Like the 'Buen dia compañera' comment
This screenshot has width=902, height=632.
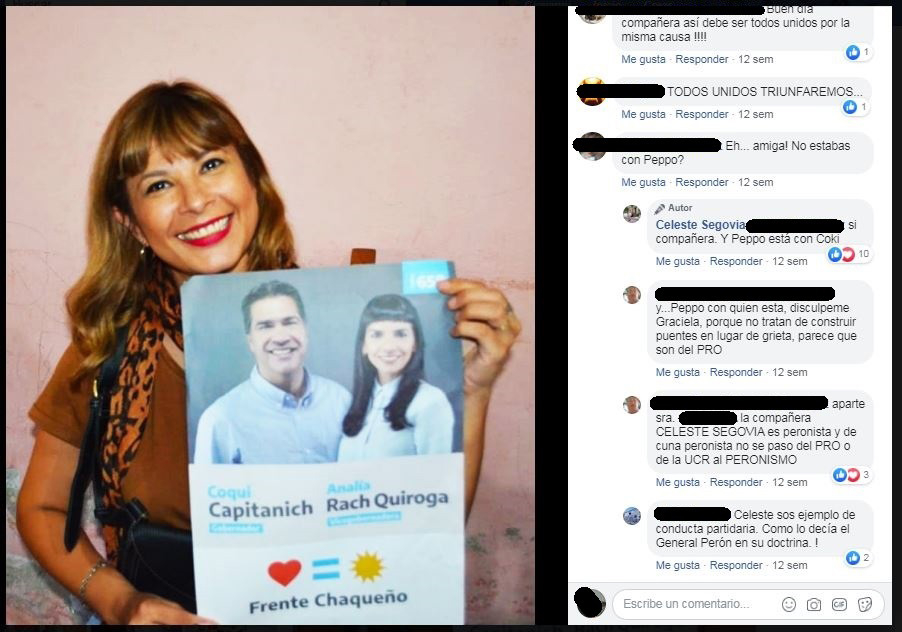point(643,59)
